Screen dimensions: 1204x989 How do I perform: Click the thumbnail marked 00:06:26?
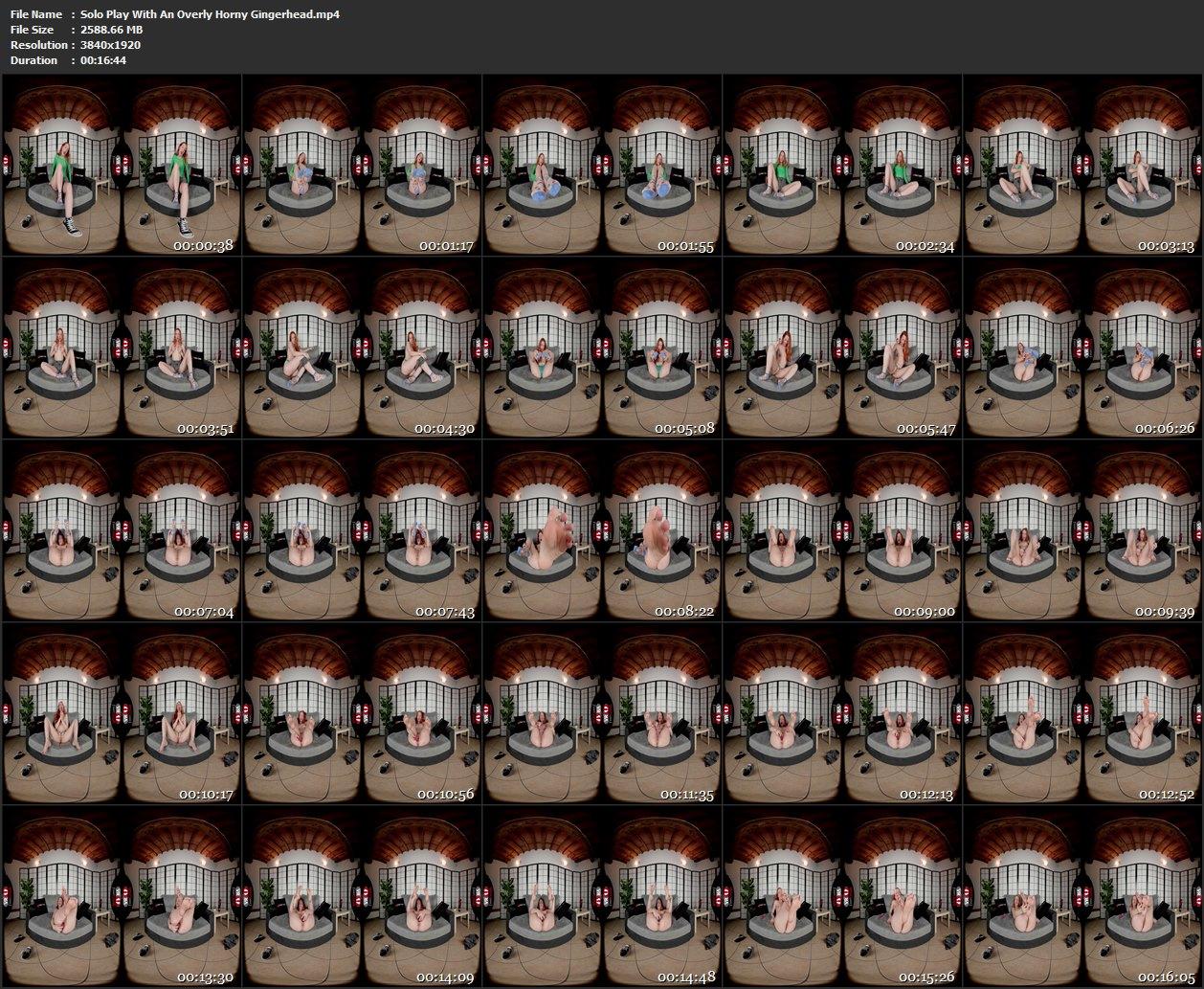[x=1082, y=348]
